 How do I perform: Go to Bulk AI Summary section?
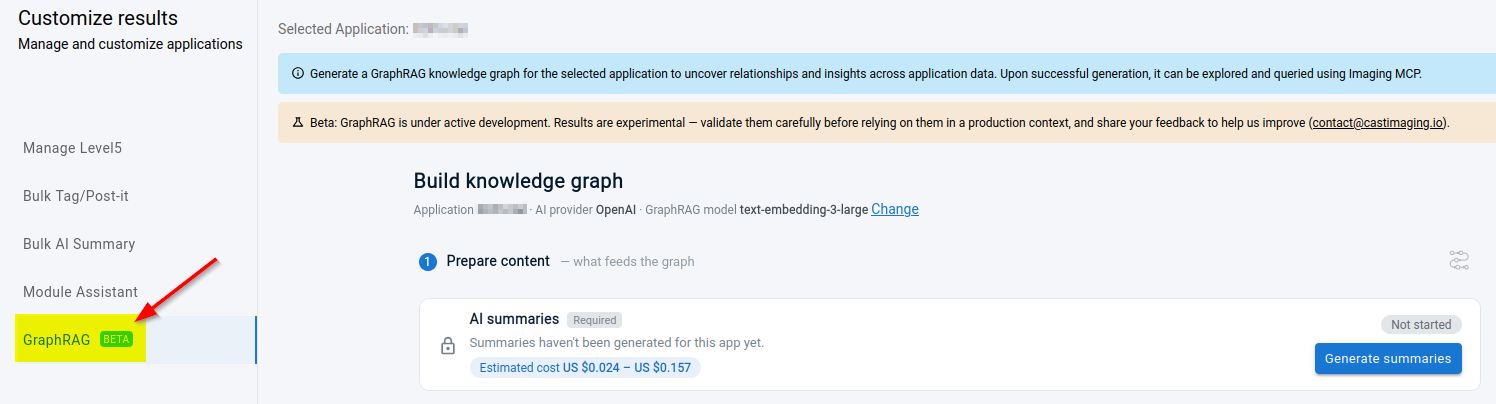coord(79,244)
